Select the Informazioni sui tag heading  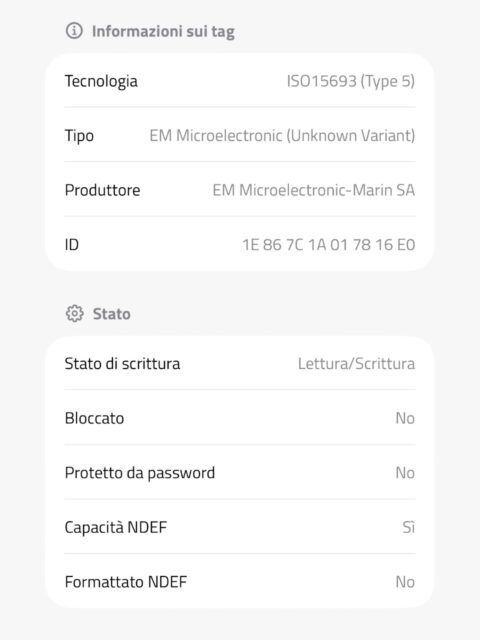pos(163,31)
